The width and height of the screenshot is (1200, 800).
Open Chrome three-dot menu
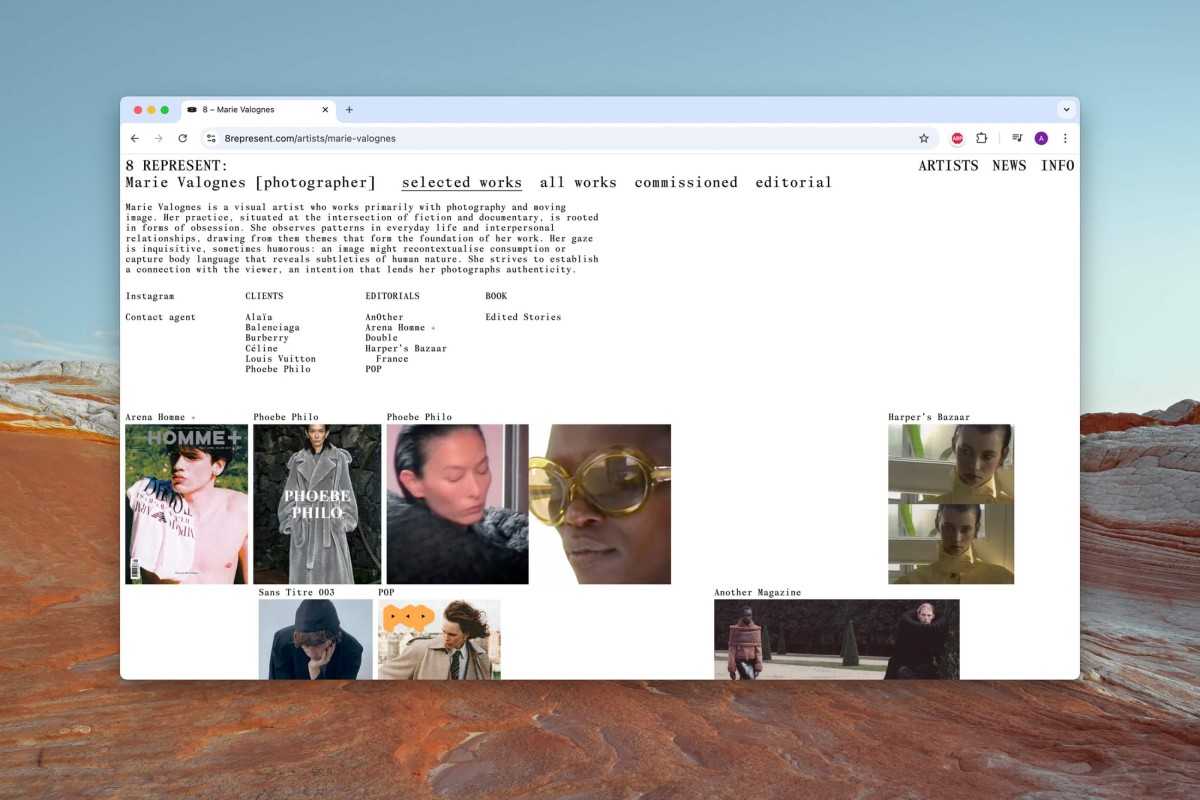[1065, 138]
